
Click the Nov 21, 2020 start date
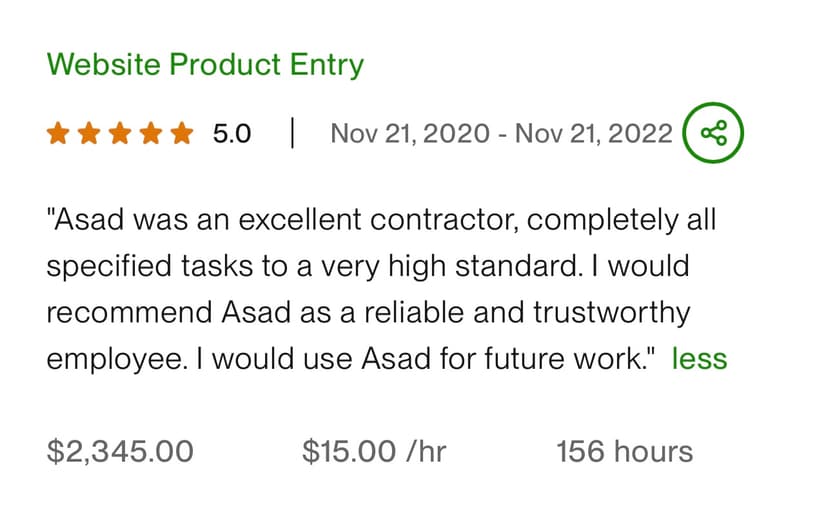(x=410, y=133)
